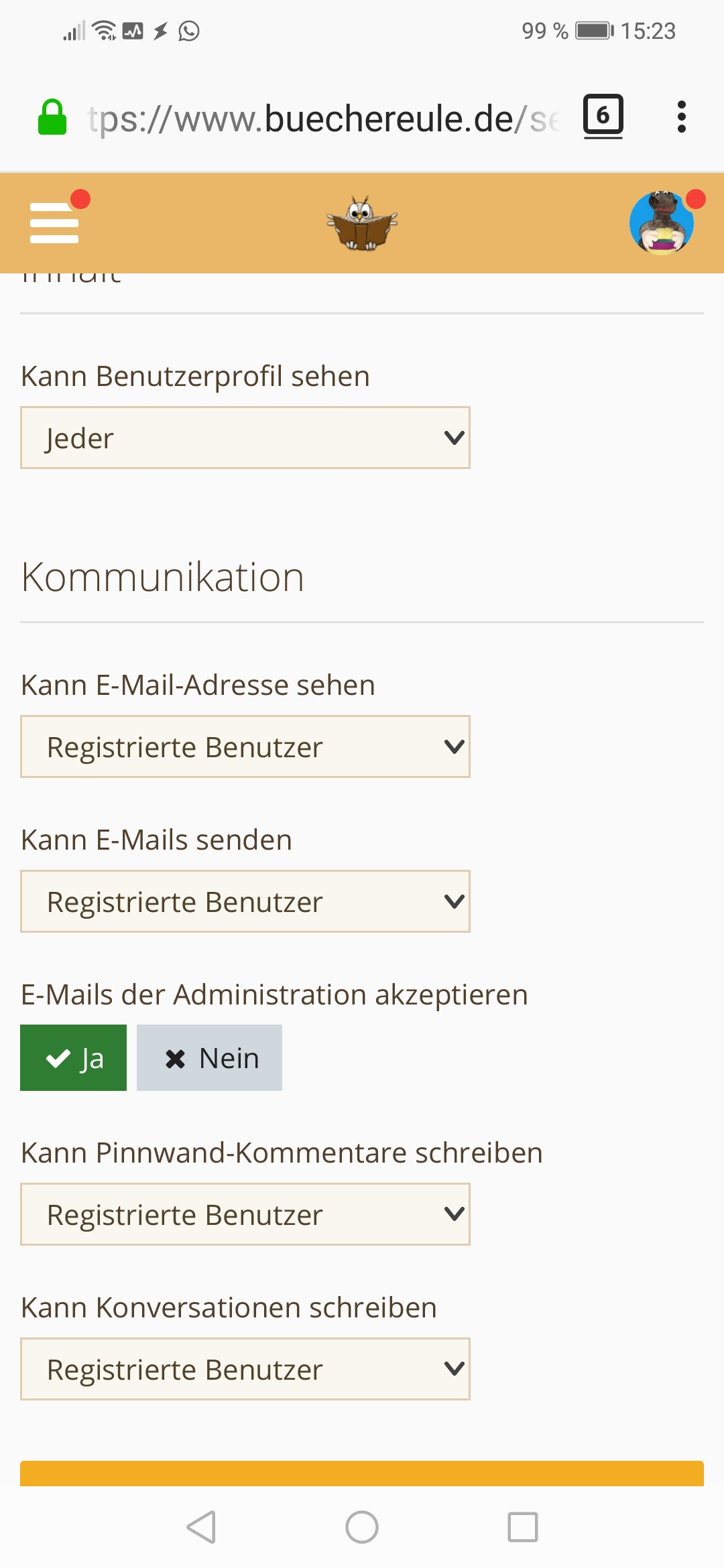Tap the owl book logo
The height and width of the screenshot is (1568, 724).
(x=362, y=223)
